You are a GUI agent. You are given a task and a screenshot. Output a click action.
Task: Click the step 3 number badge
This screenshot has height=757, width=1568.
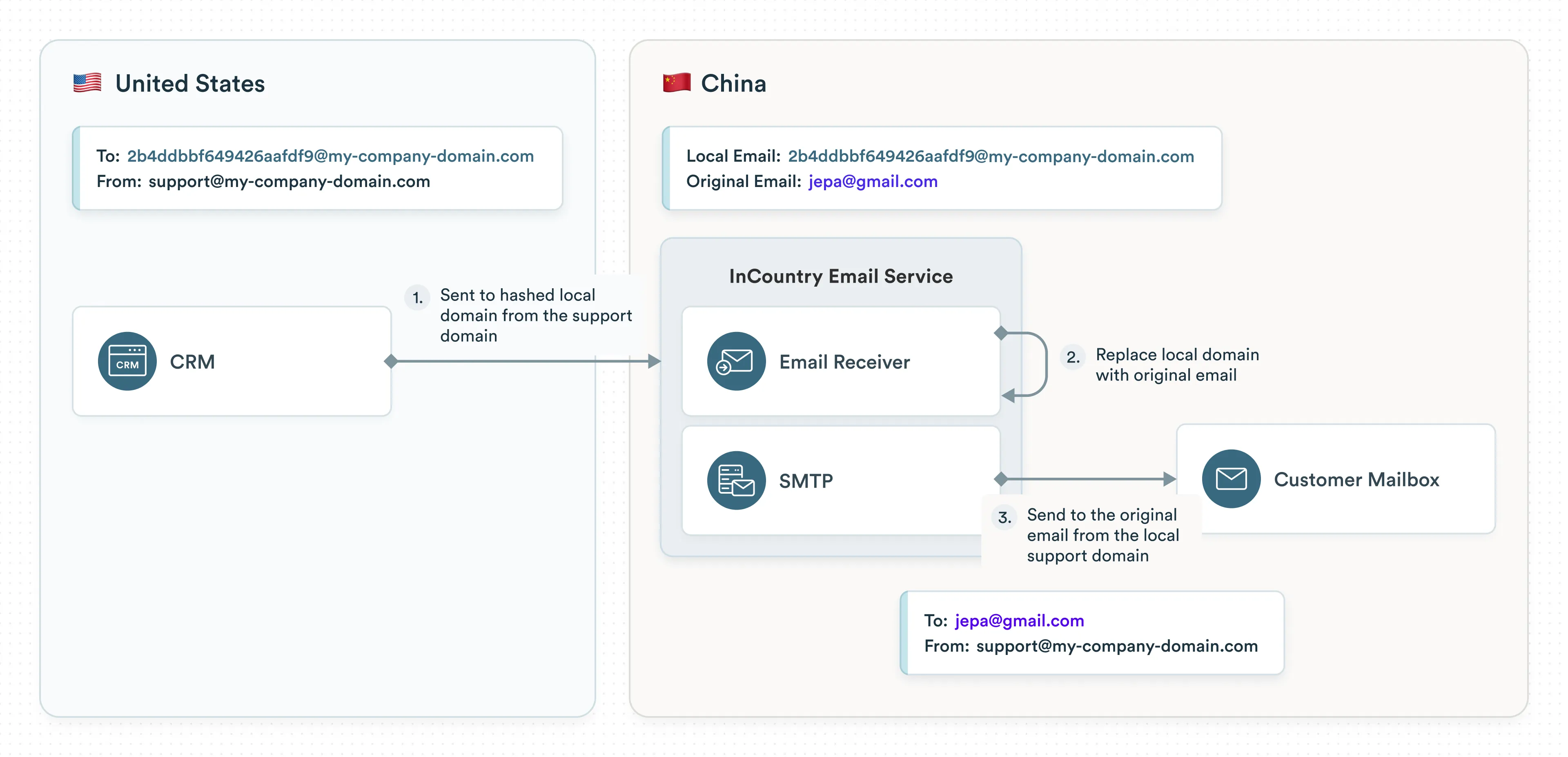(1004, 517)
